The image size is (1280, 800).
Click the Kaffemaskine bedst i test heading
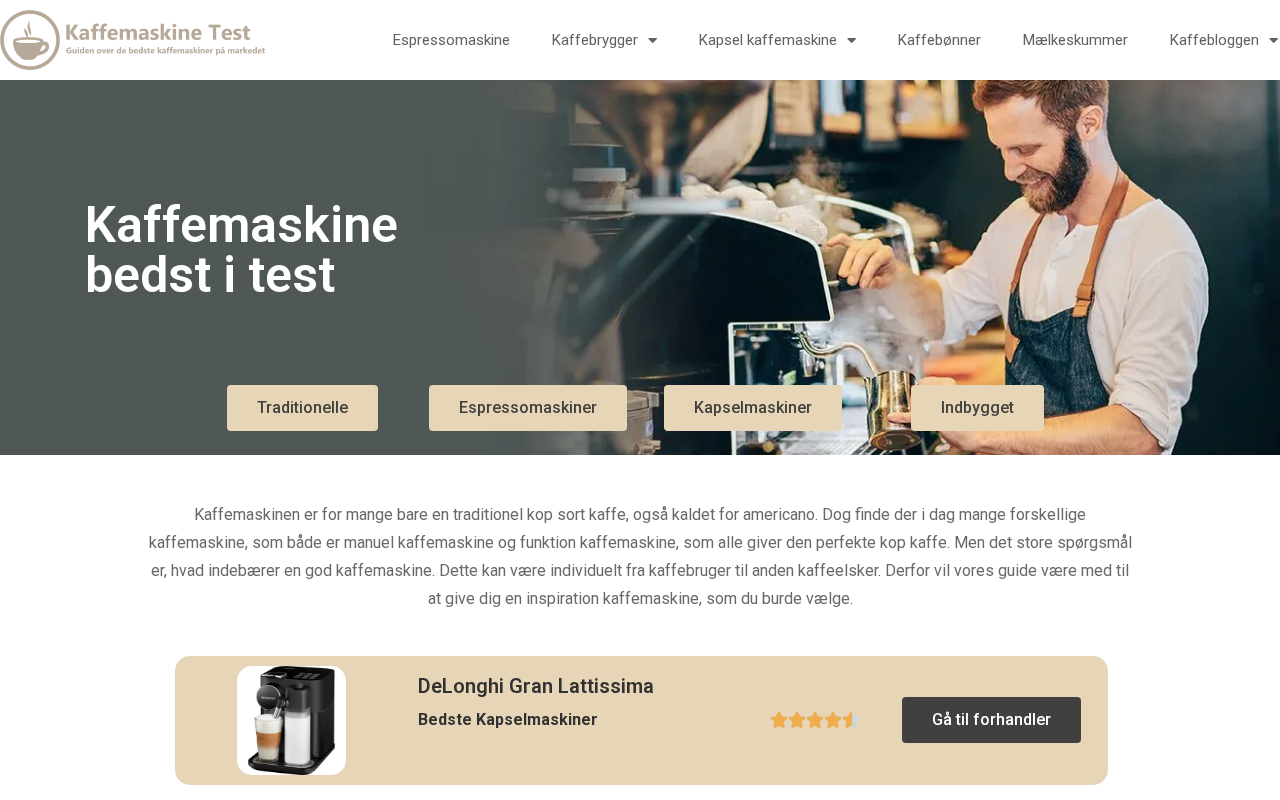(x=241, y=250)
